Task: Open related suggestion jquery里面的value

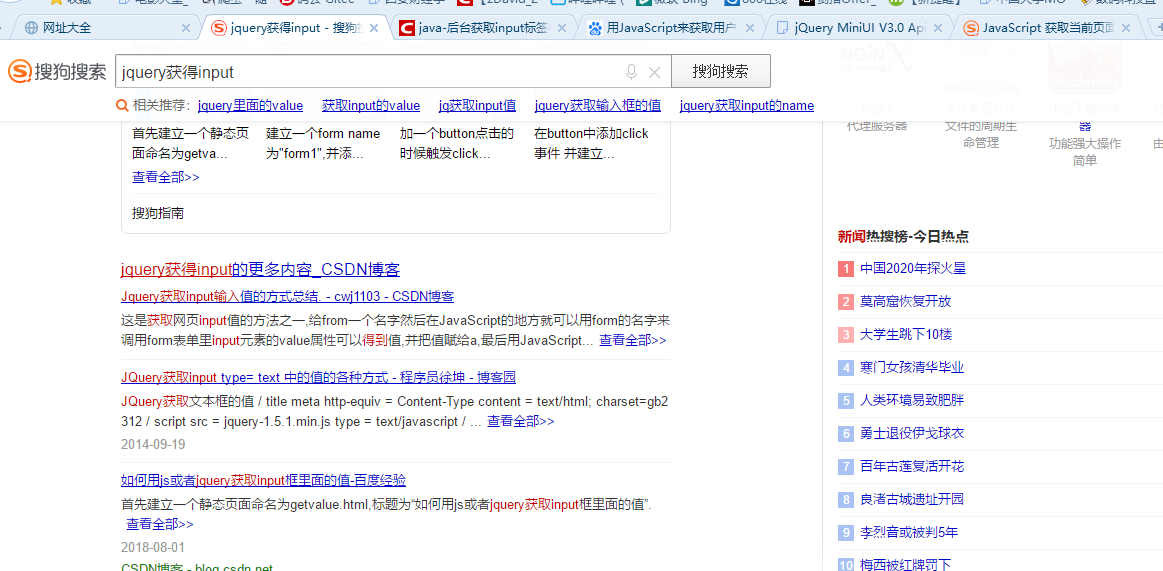Action: point(250,105)
